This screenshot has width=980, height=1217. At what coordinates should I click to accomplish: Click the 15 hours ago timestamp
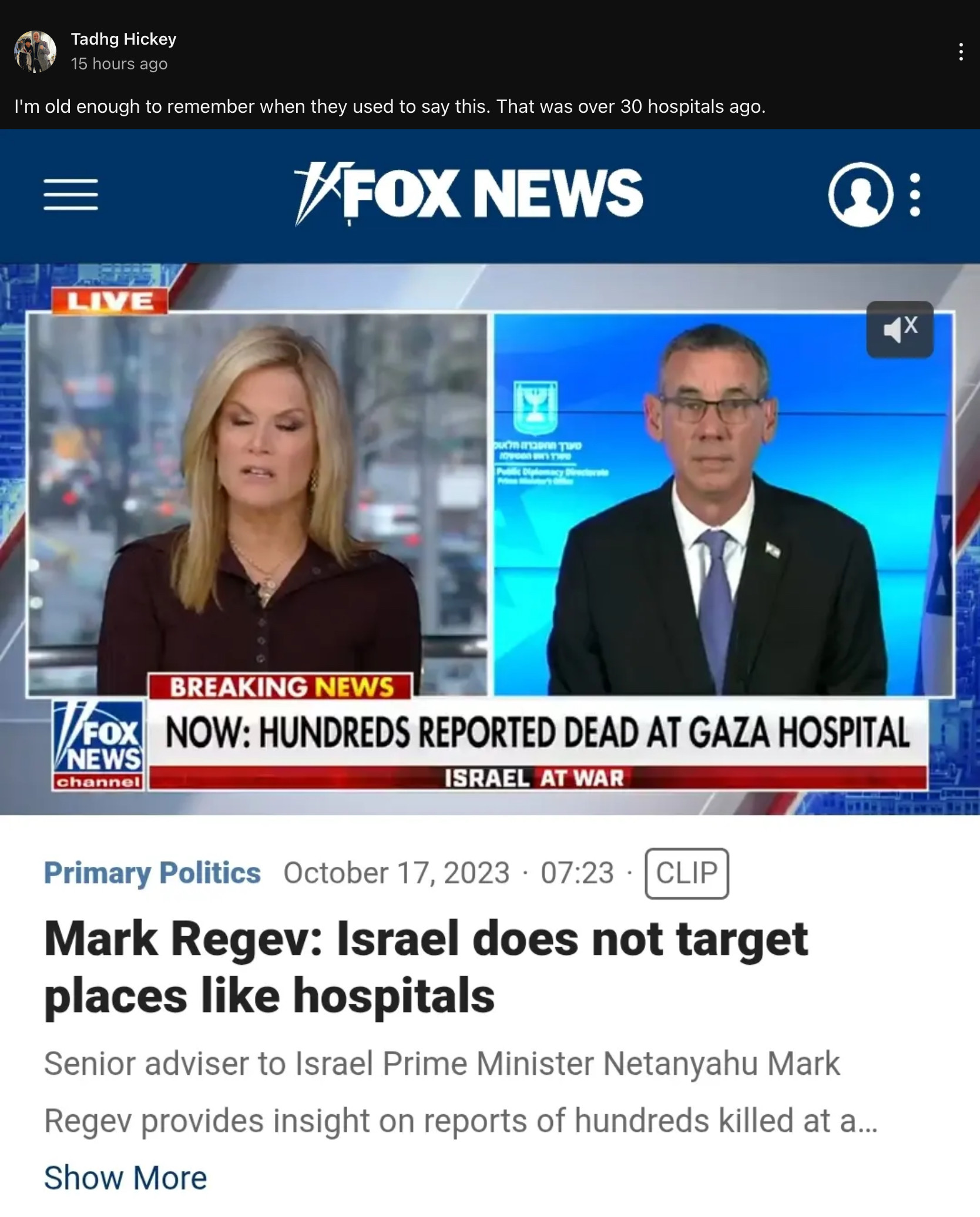[119, 64]
